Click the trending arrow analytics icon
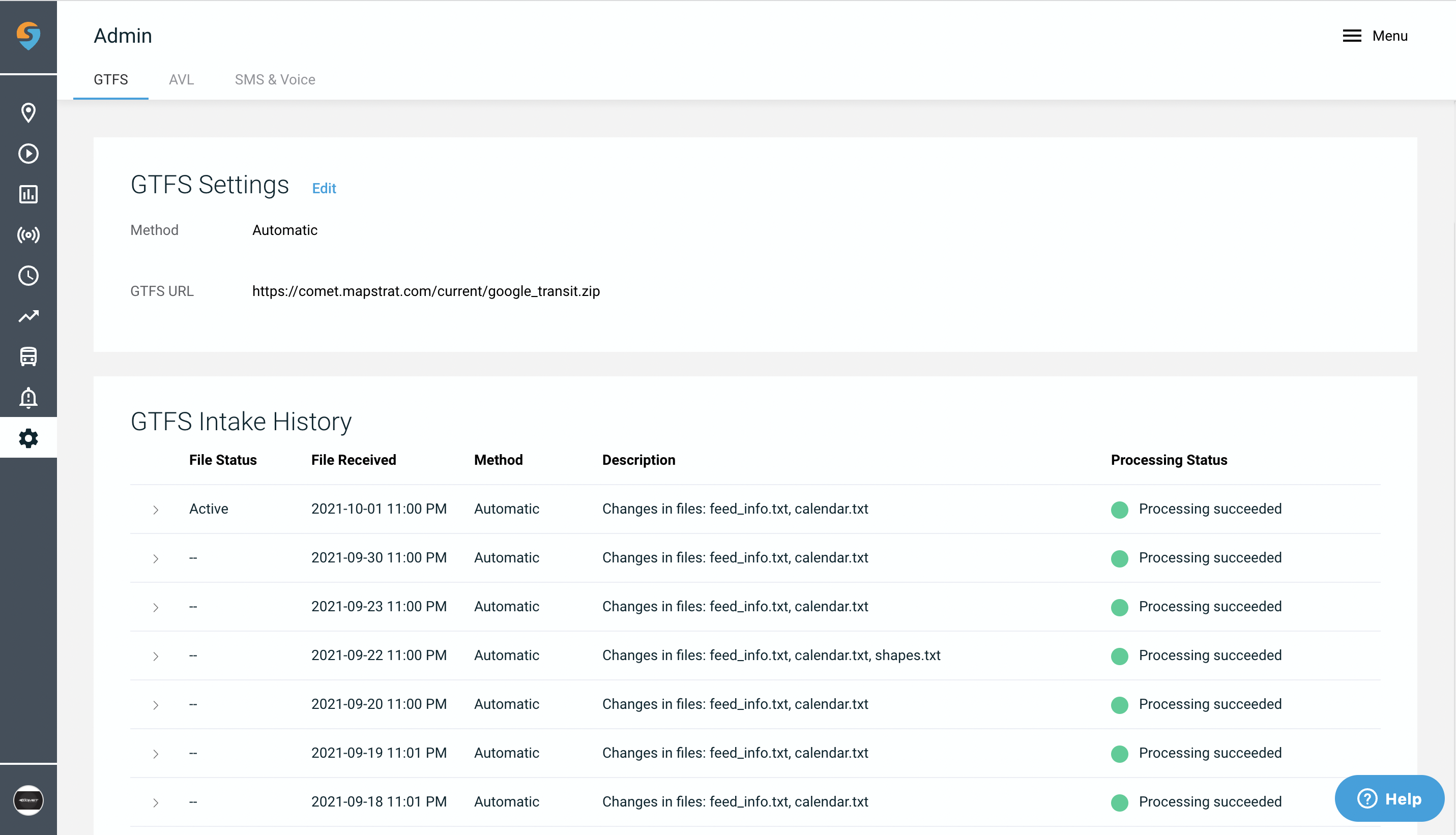 pos(28,316)
